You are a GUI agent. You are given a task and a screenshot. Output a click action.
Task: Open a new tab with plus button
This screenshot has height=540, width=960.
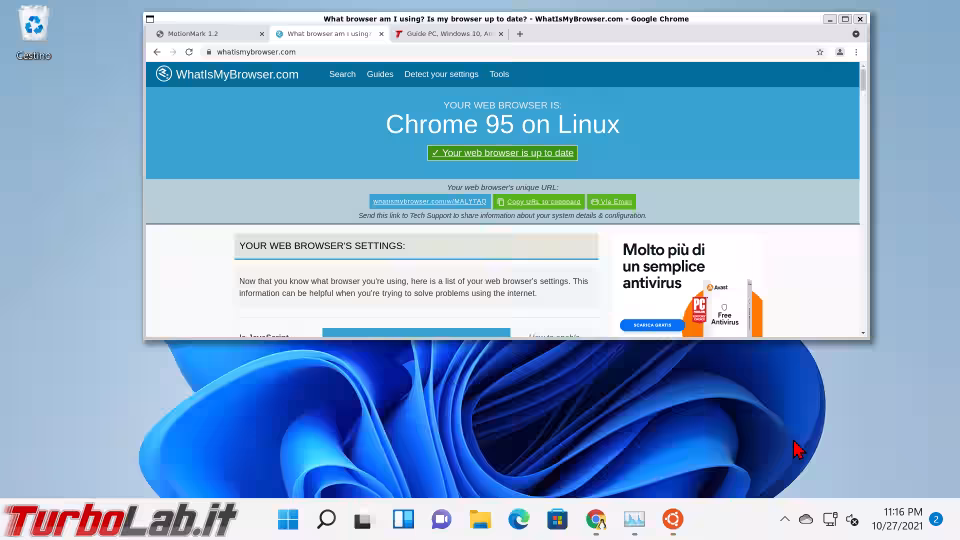tap(520, 34)
